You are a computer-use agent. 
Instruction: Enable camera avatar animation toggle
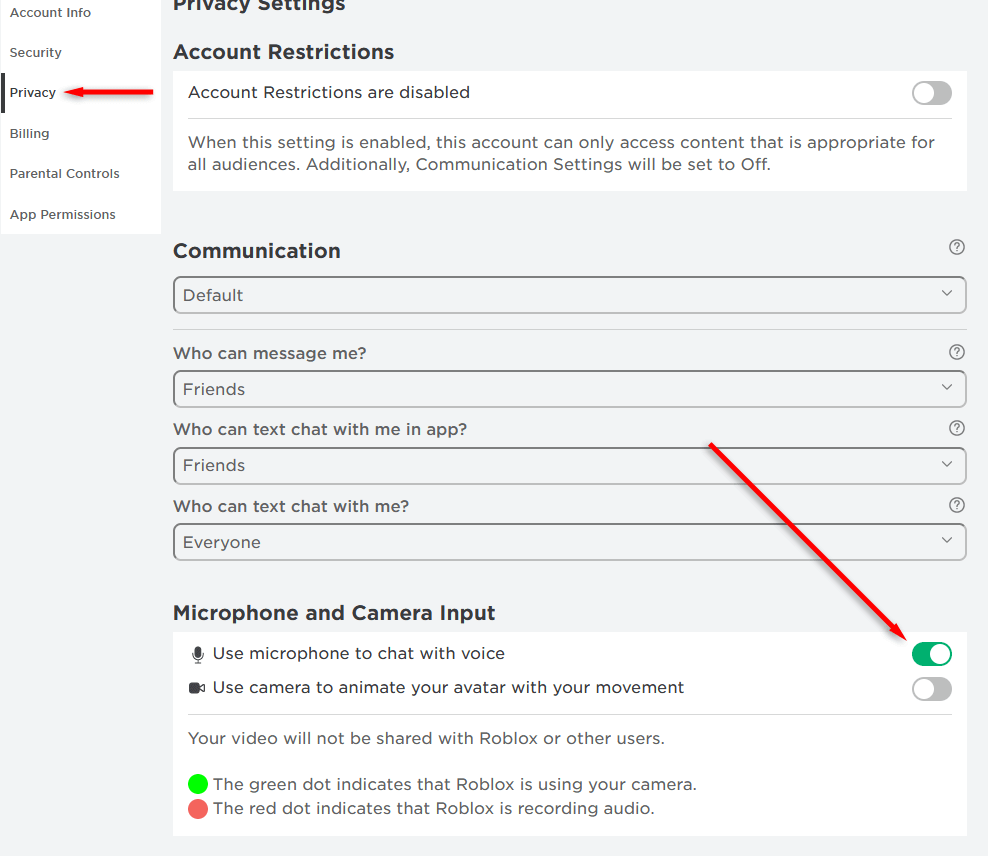pyautogui.click(x=931, y=688)
